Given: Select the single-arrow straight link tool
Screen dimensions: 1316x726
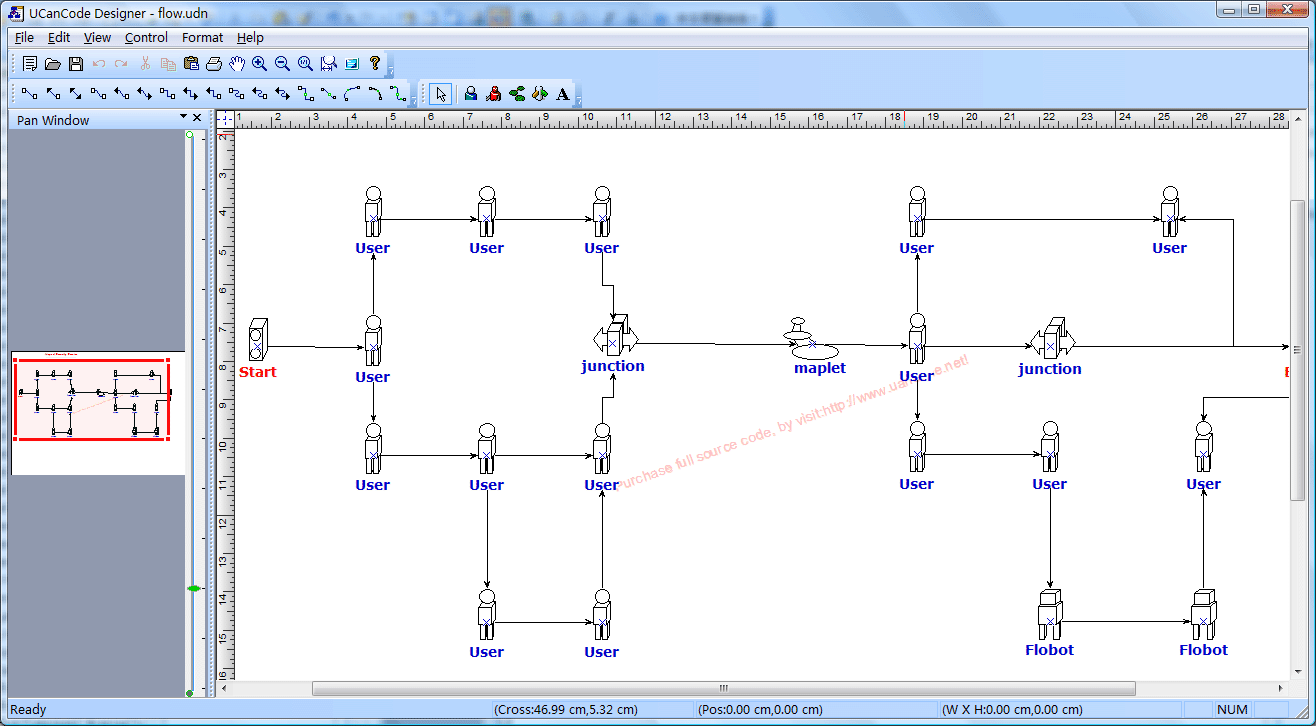Looking at the screenshot, I should pos(53,94).
